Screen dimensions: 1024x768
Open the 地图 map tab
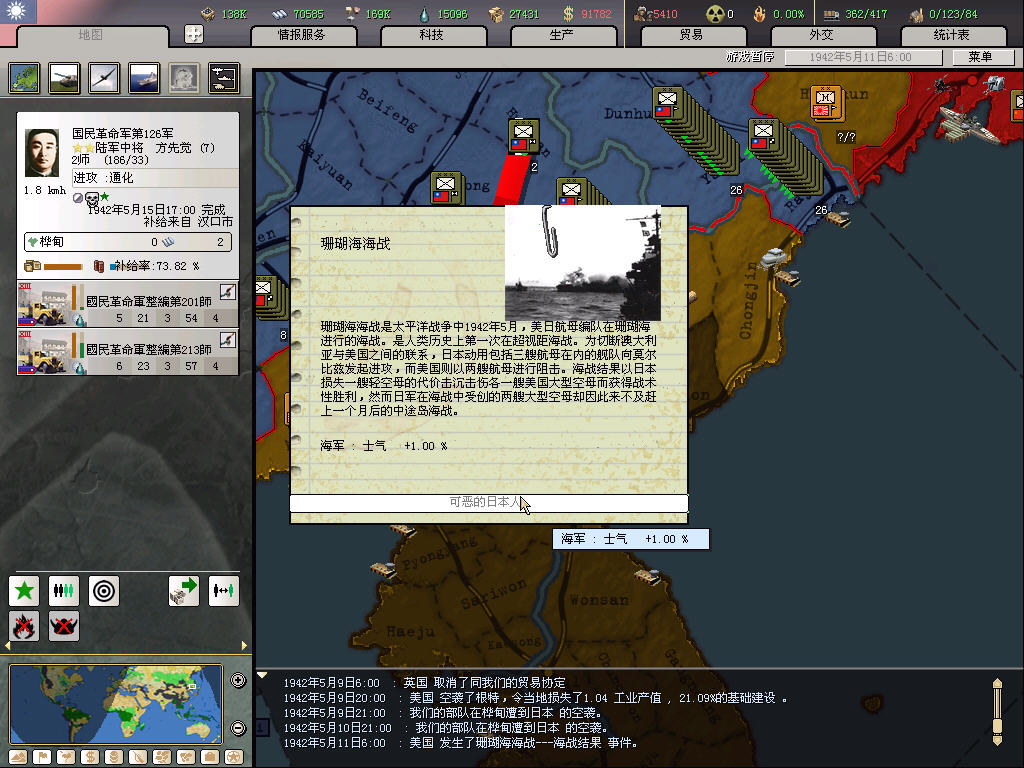(91, 35)
